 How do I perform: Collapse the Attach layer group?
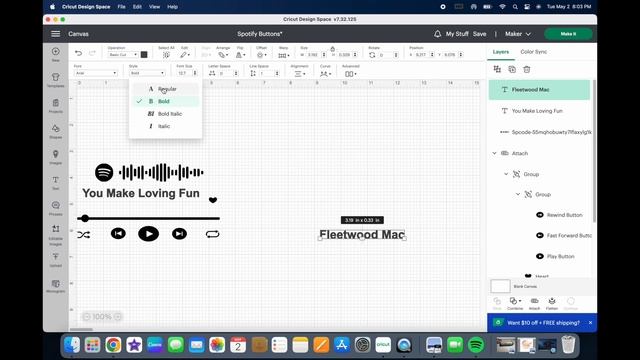[494, 153]
